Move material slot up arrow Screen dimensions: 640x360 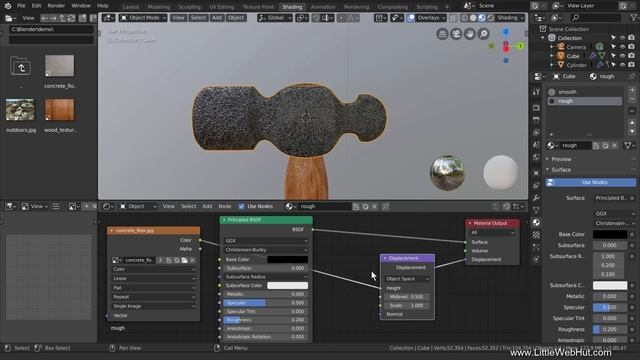(632, 122)
